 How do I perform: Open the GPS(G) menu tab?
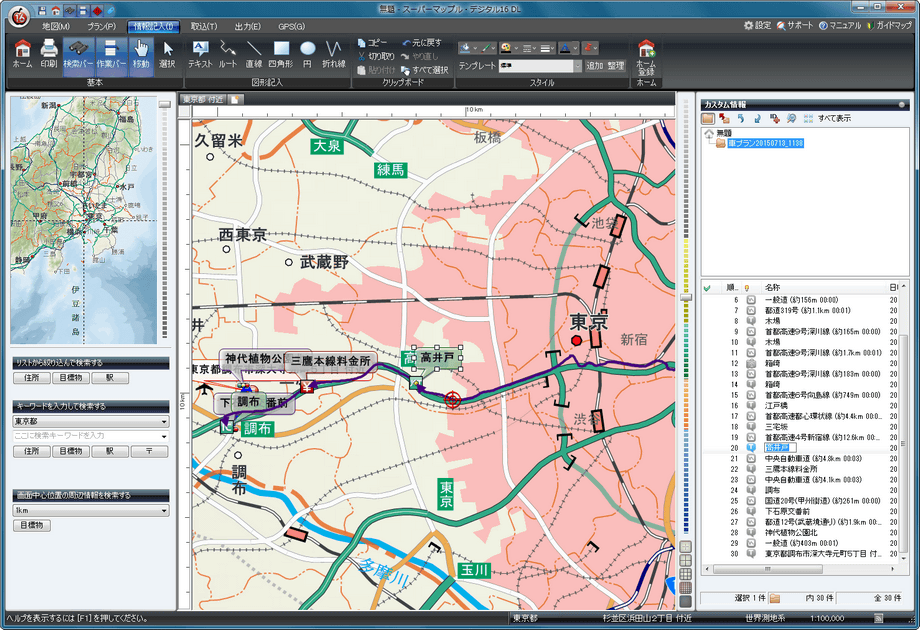click(x=292, y=26)
